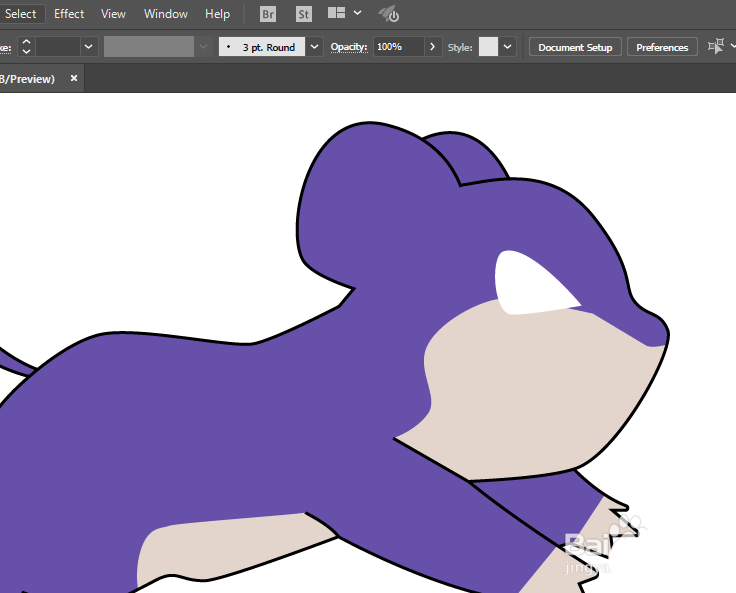Click the GPU performance rocket icon

pos(389,15)
